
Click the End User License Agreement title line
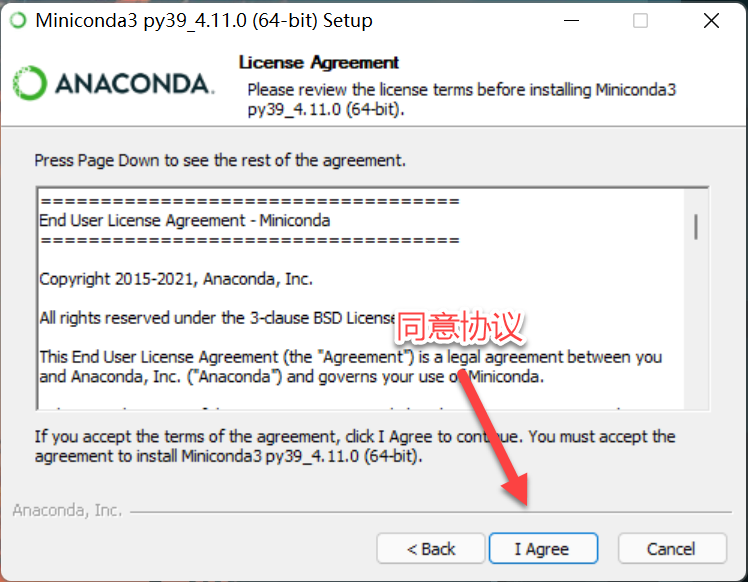pos(185,220)
